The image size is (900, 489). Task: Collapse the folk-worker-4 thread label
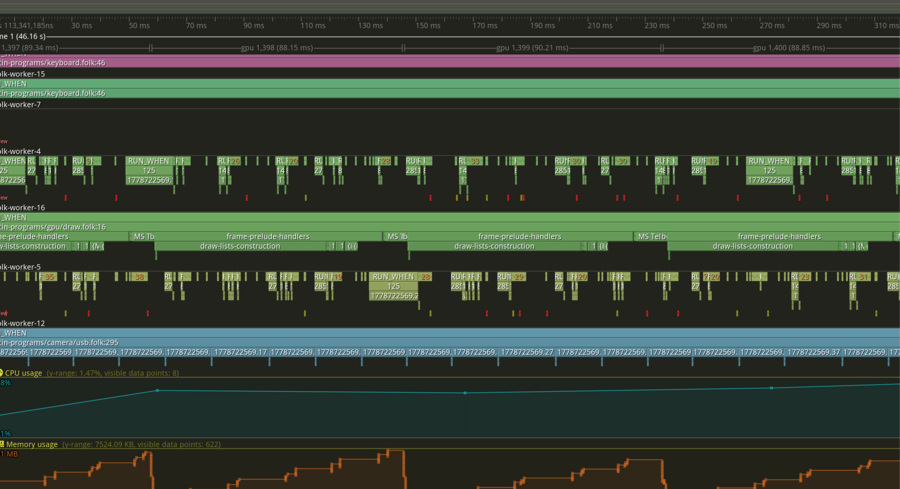(x=20, y=152)
